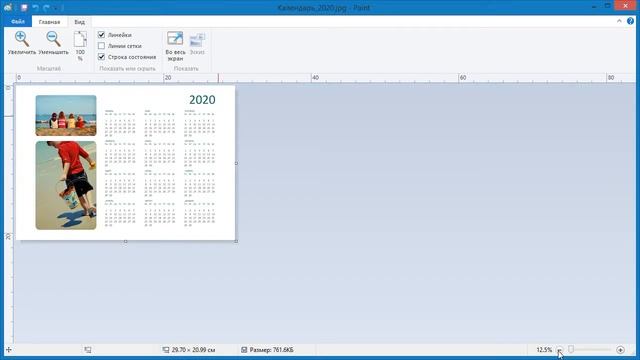Show the image Во весь экран

tap(175, 46)
